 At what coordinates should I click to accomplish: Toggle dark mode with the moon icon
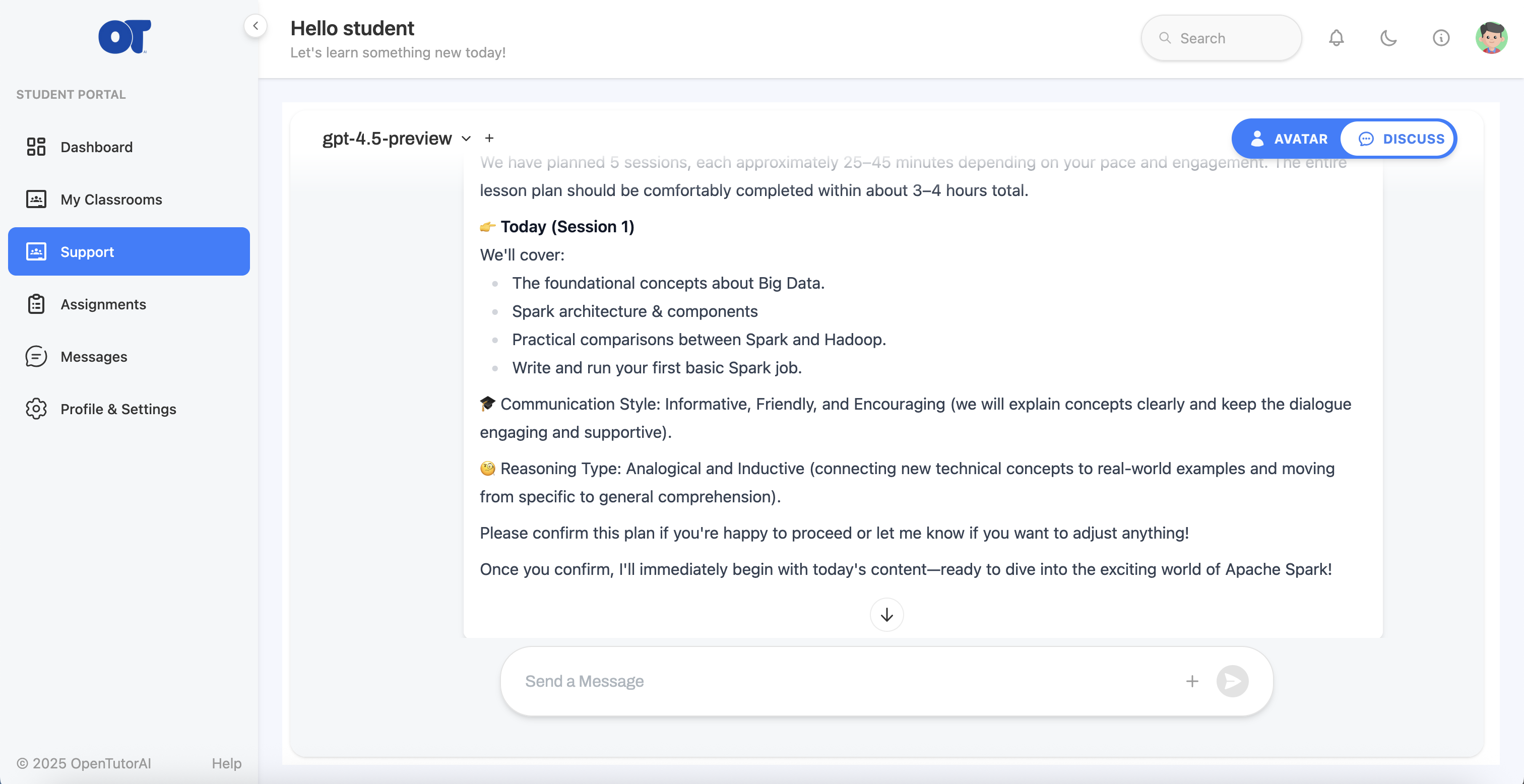(1388, 38)
